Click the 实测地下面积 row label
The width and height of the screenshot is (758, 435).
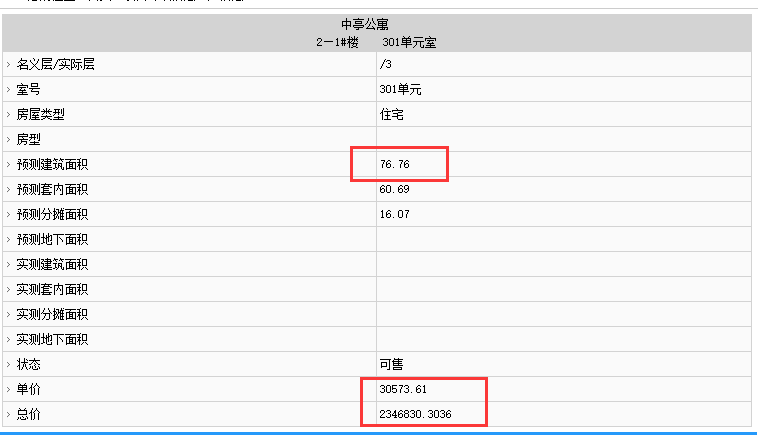52,340
